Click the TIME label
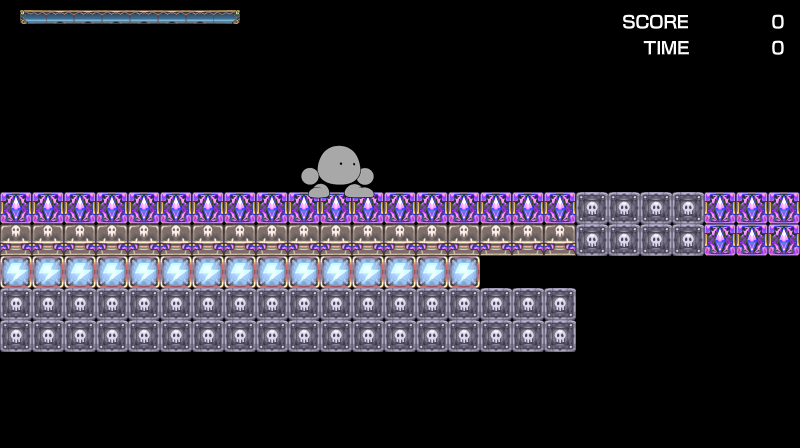The height and width of the screenshot is (448, 800). coord(666,48)
